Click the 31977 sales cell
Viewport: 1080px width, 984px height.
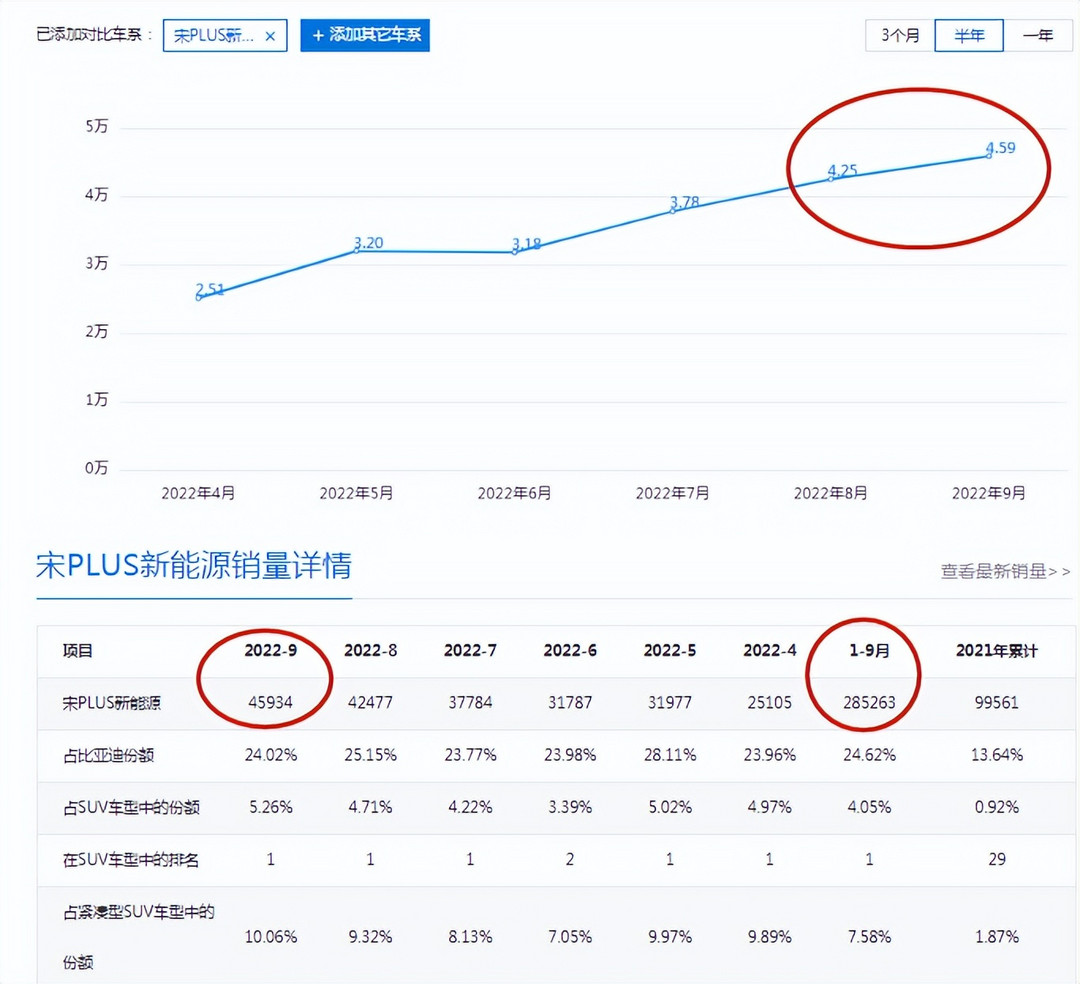(669, 702)
